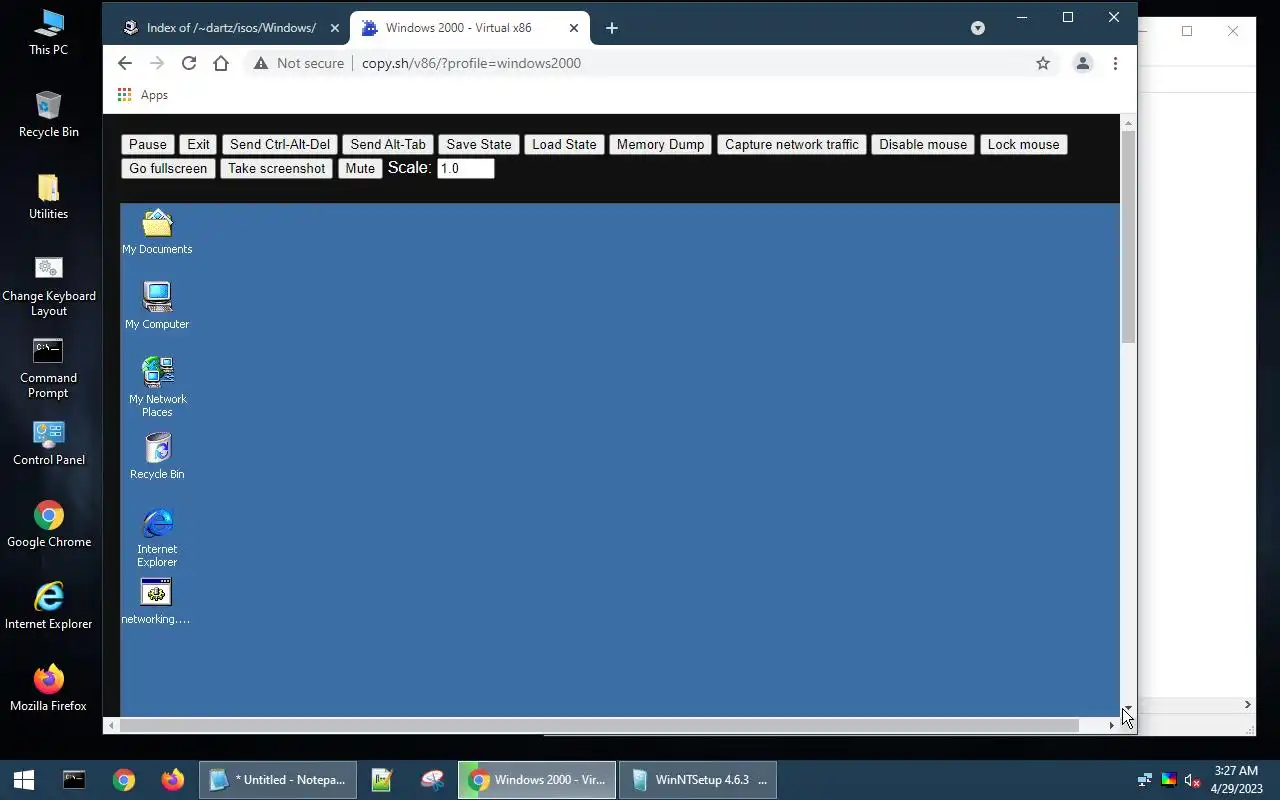Select host desktop Recycle Bin icon

point(48,114)
